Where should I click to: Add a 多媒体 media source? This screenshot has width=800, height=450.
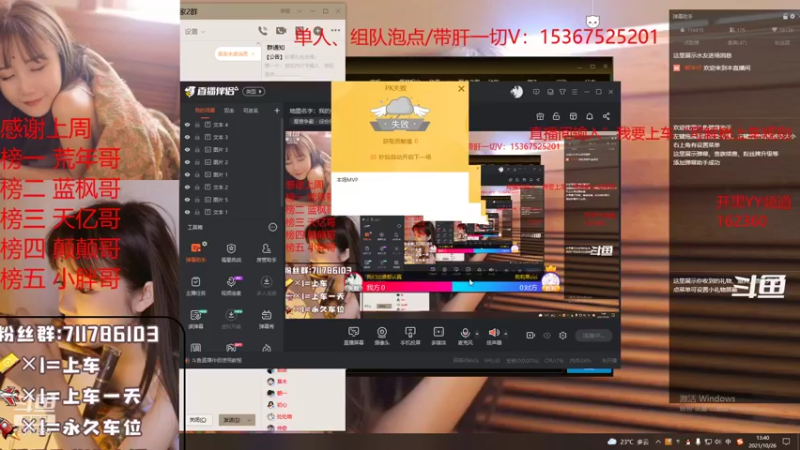439,336
